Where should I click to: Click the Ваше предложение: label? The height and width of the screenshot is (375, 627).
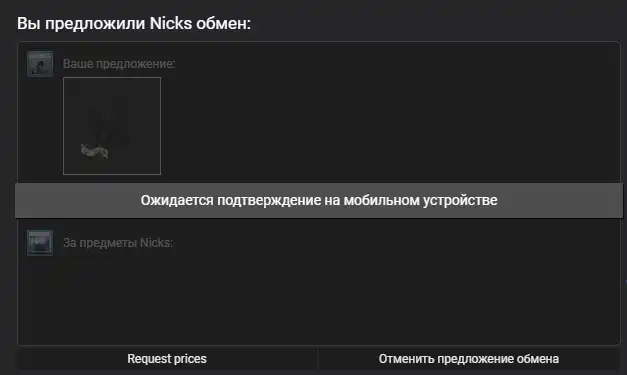[119, 64]
